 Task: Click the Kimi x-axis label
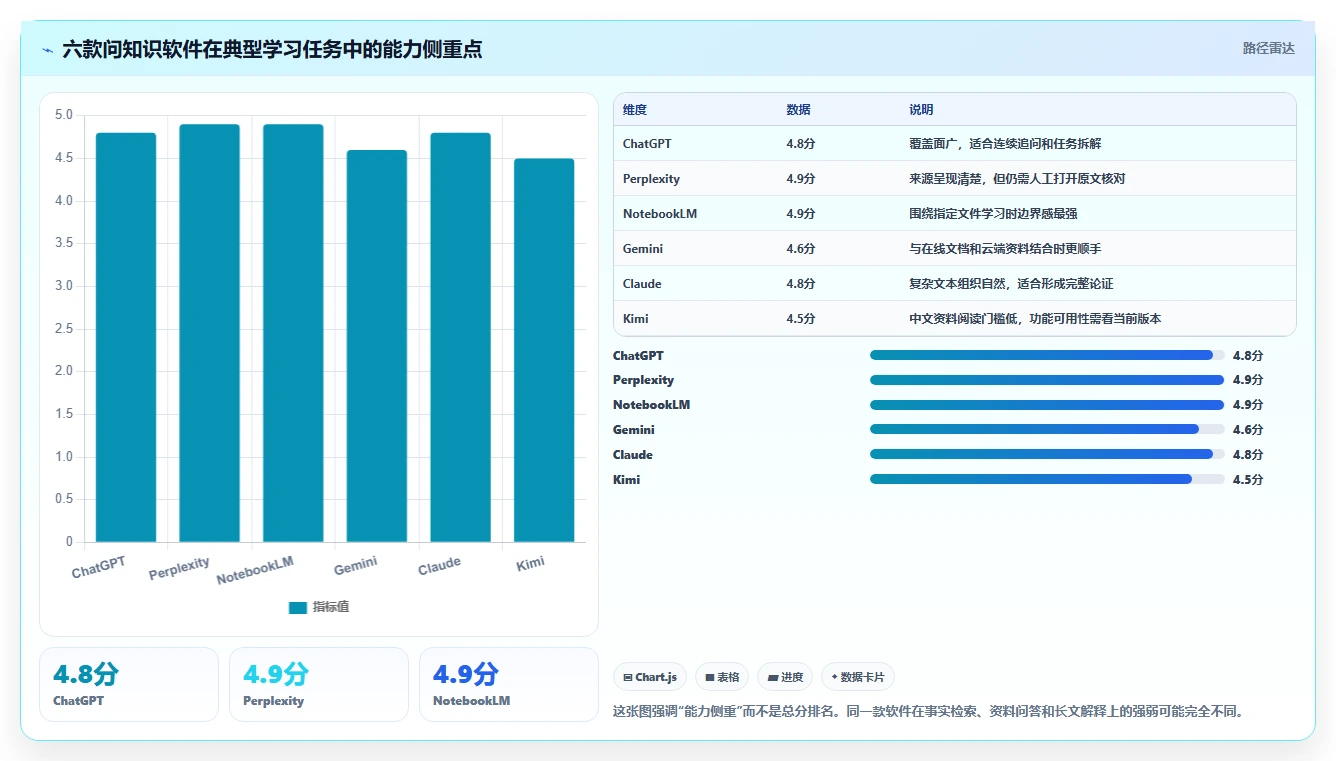coord(530,564)
